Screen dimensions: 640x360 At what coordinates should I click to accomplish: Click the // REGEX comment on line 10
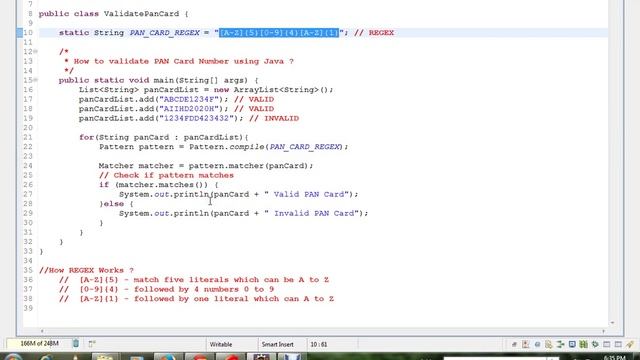pos(374,33)
